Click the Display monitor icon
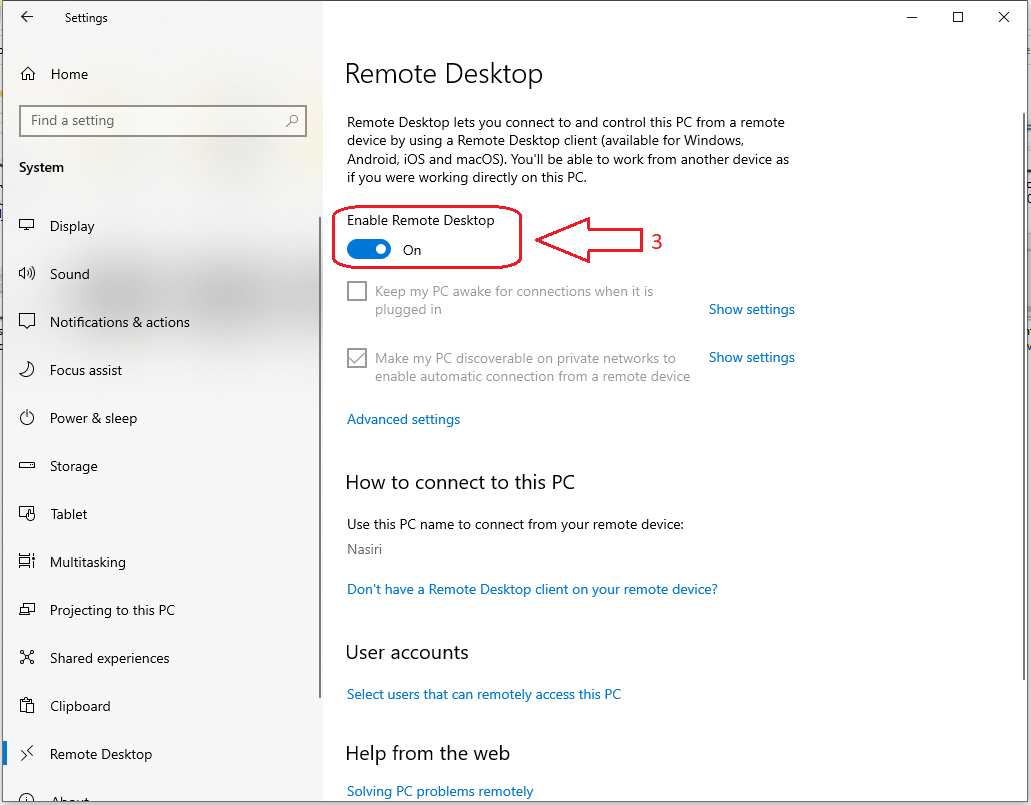Viewport: 1031px width, 805px height. 28,226
